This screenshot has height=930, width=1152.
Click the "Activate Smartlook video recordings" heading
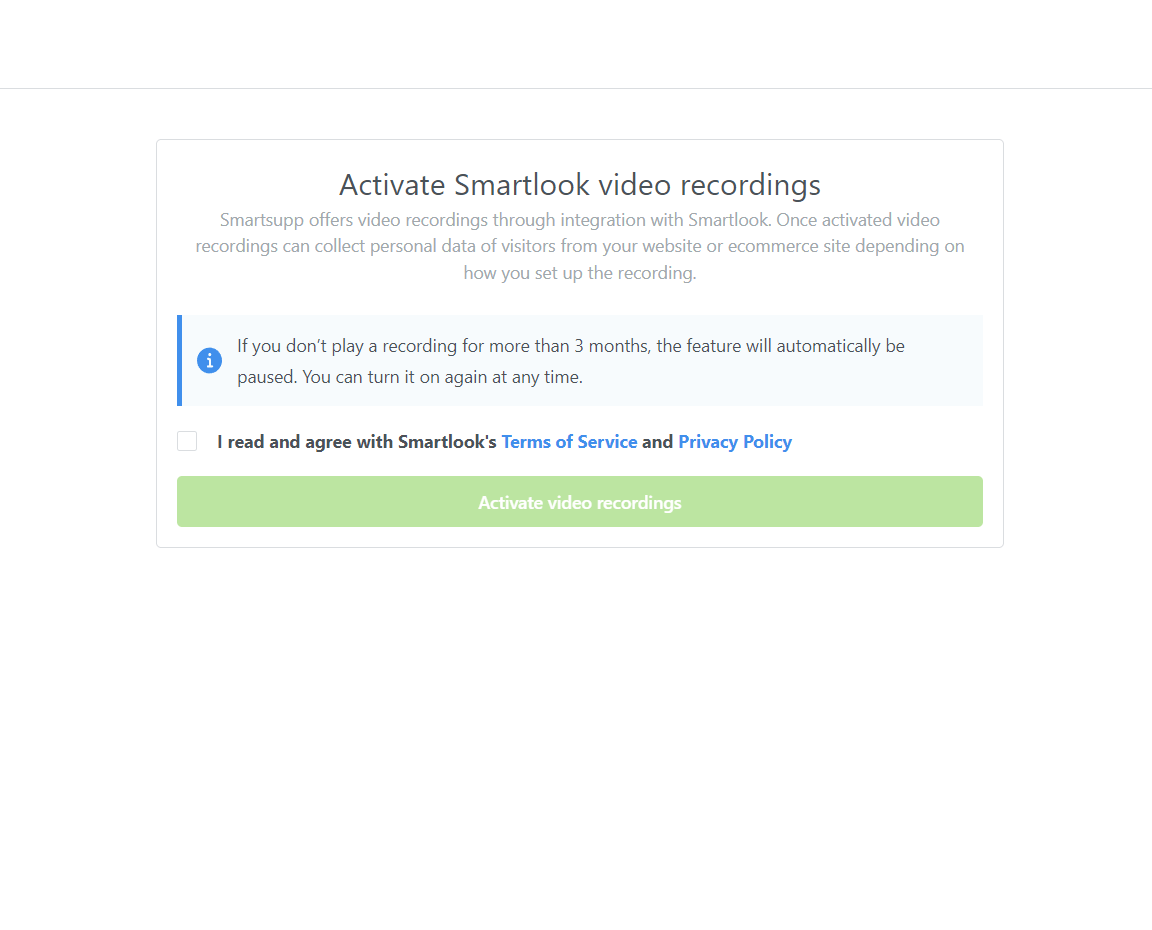pos(579,185)
